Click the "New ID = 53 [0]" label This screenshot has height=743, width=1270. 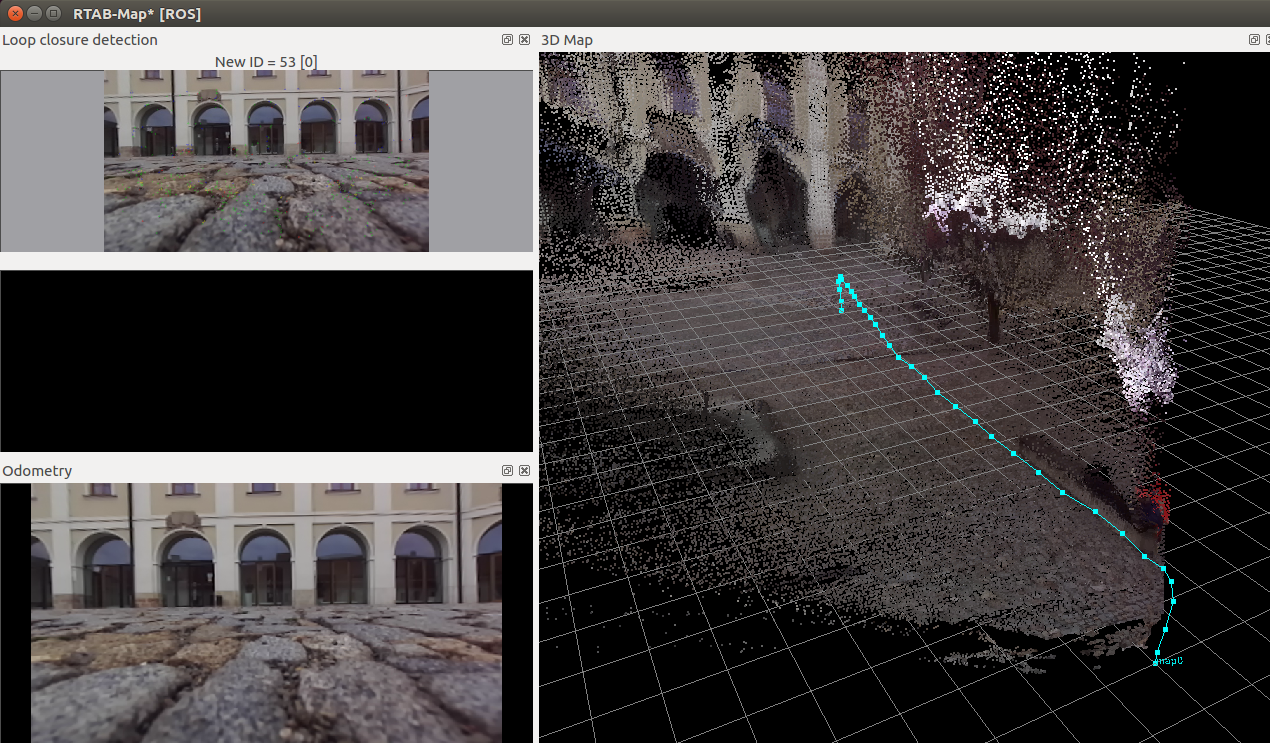[266, 62]
